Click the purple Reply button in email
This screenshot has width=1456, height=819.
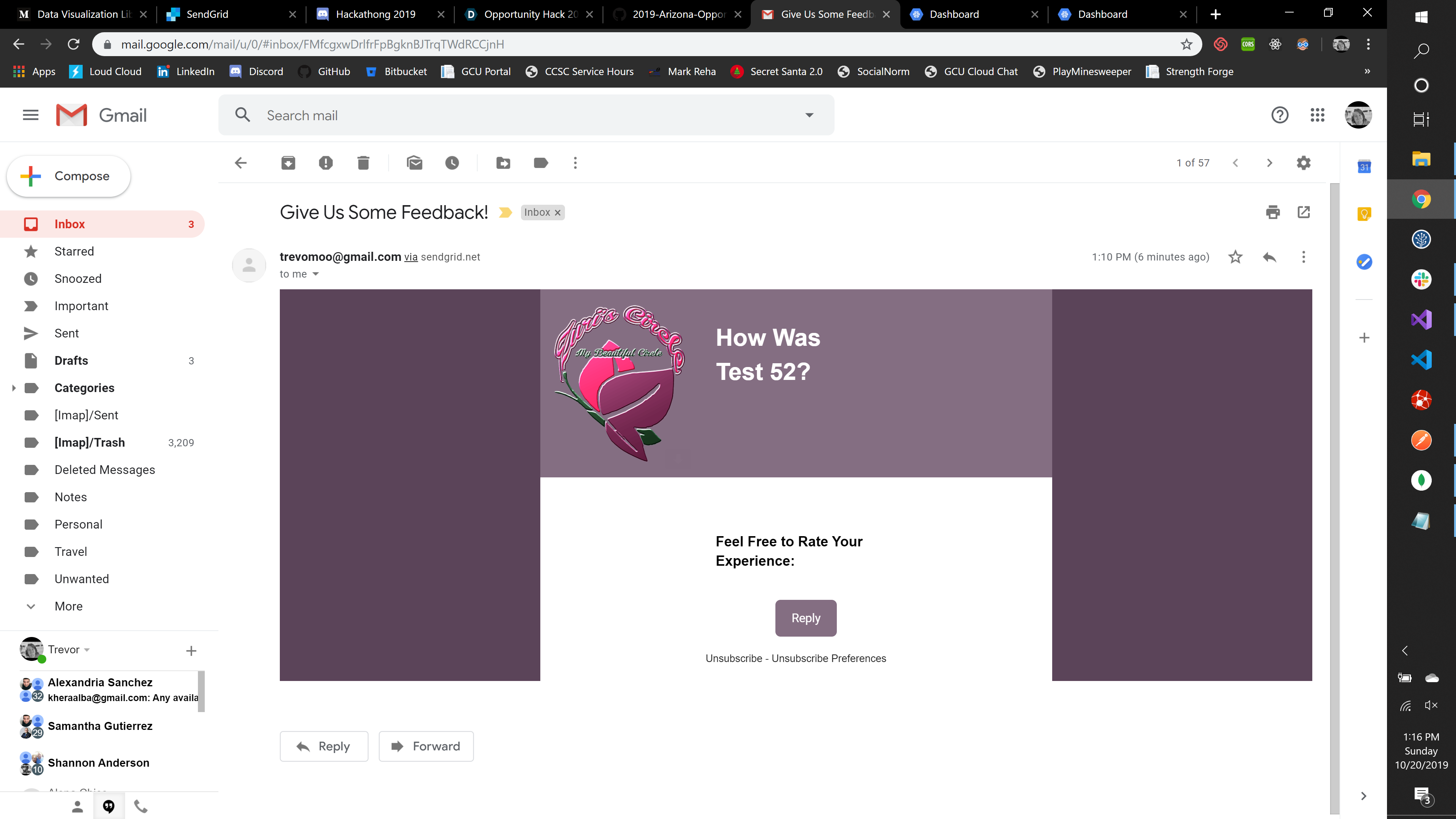805,618
